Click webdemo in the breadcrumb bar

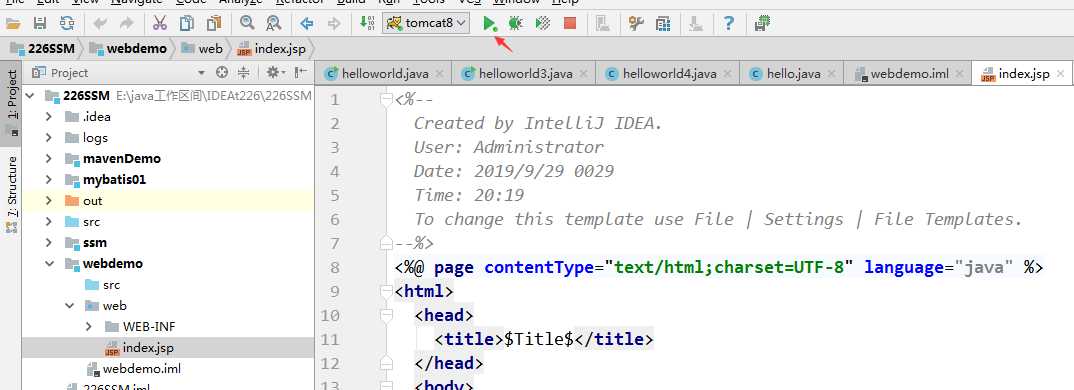point(128,49)
